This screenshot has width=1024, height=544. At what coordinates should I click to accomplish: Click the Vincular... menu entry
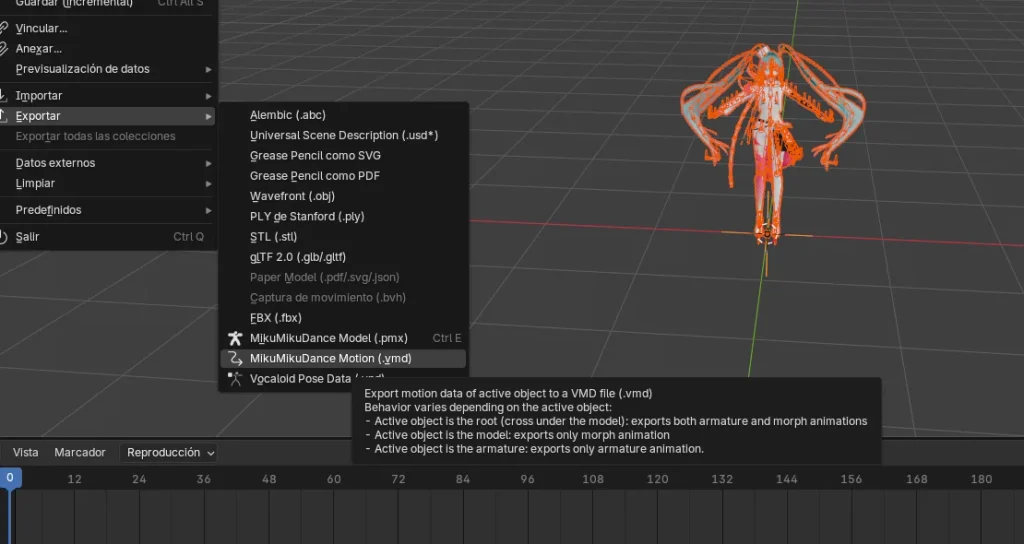[108, 28]
